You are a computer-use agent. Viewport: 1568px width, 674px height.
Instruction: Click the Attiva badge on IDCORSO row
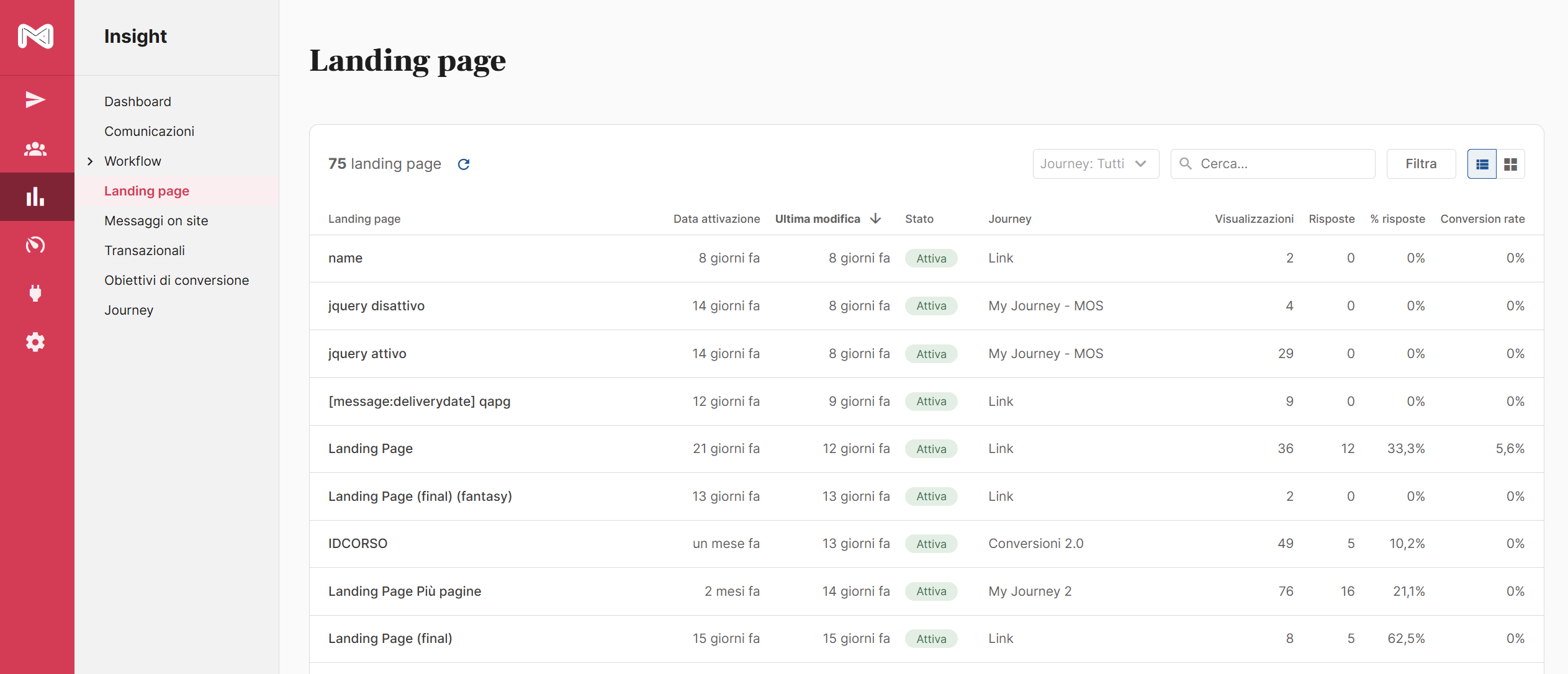click(x=930, y=544)
